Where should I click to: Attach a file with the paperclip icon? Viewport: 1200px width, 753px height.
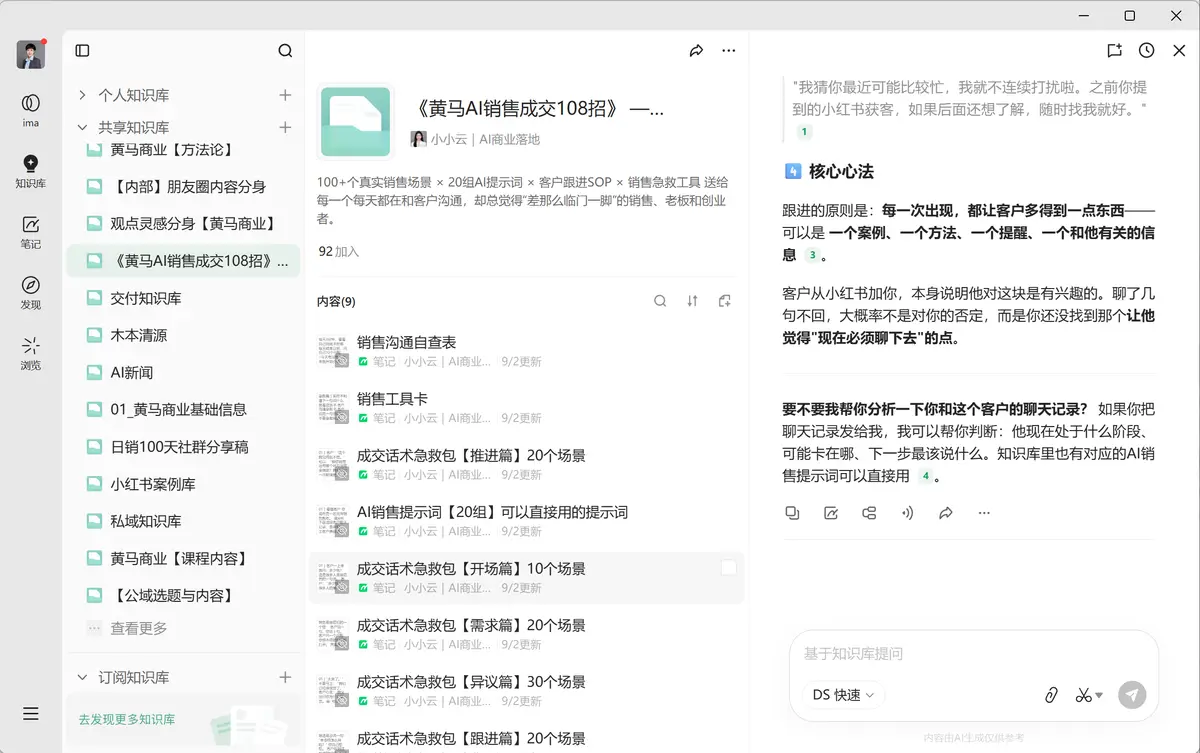click(x=1051, y=695)
